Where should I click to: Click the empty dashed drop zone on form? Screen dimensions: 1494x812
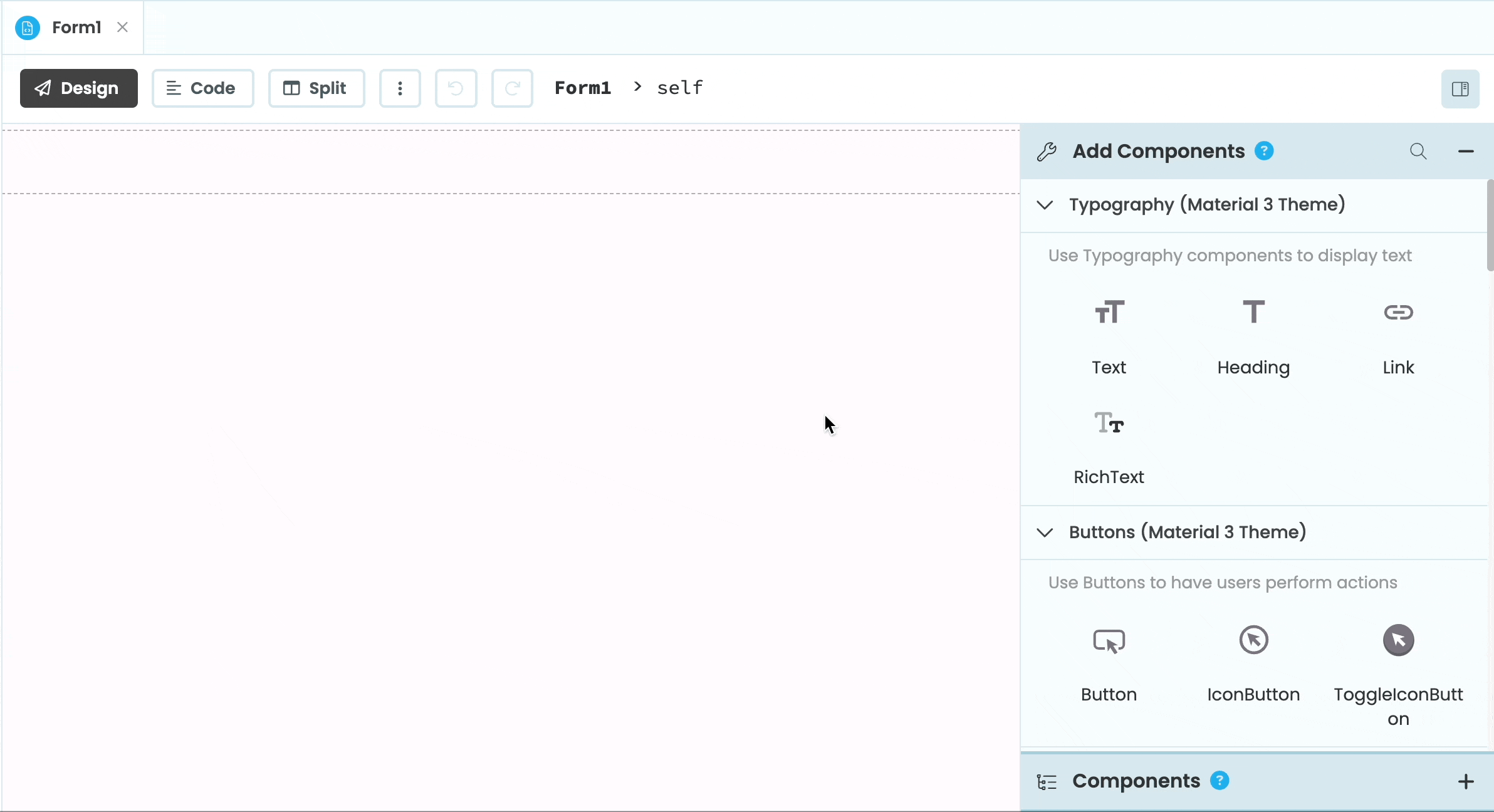tap(511, 162)
